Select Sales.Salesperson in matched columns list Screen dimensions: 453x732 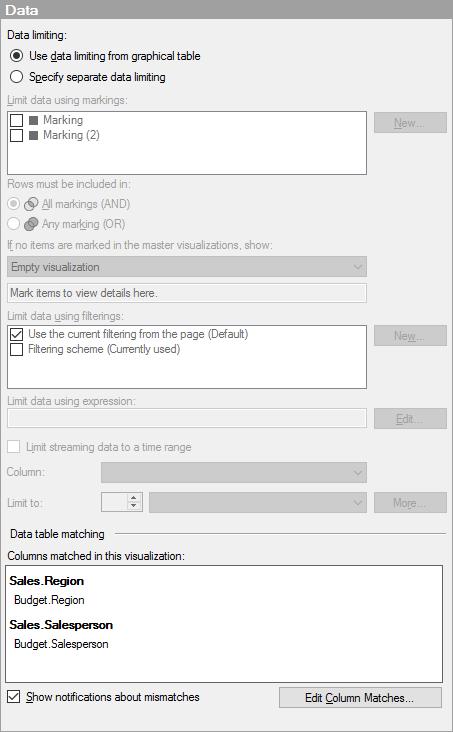click(x=61, y=625)
